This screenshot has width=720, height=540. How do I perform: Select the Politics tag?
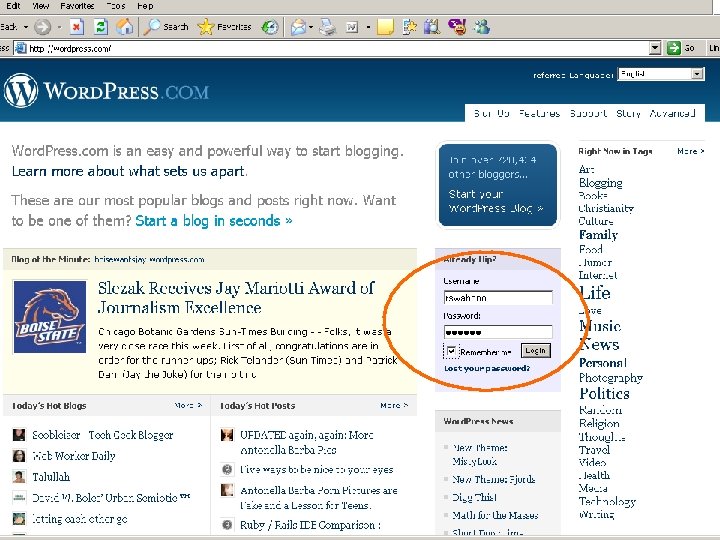[604, 394]
